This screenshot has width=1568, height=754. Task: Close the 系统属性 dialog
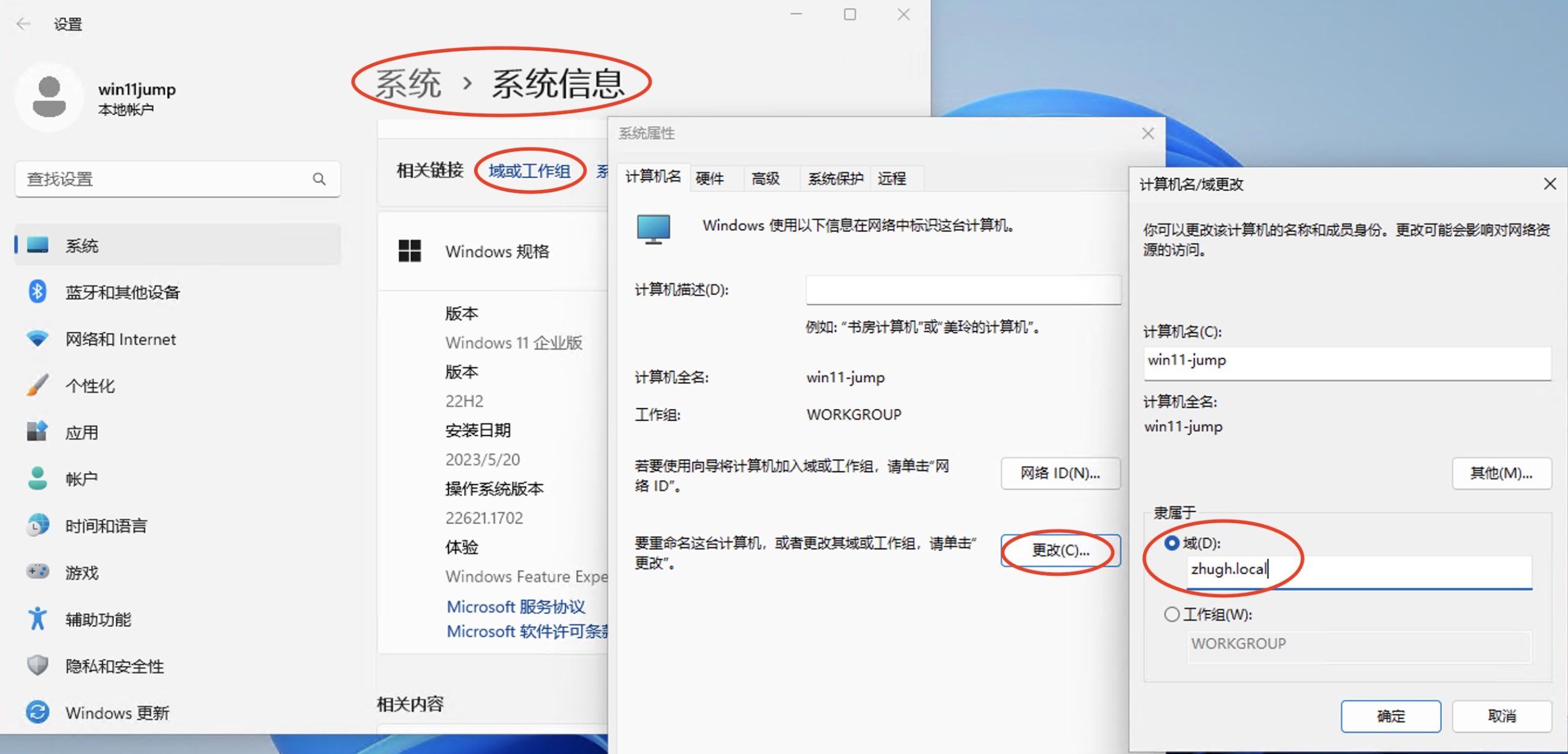click(1148, 134)
